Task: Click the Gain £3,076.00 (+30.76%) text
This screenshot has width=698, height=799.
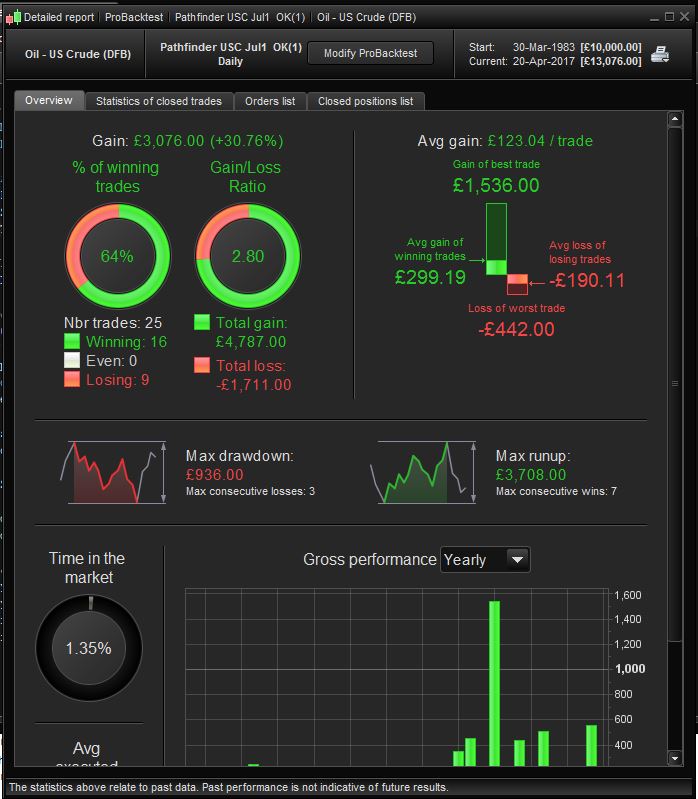Action: coord(187,141)
